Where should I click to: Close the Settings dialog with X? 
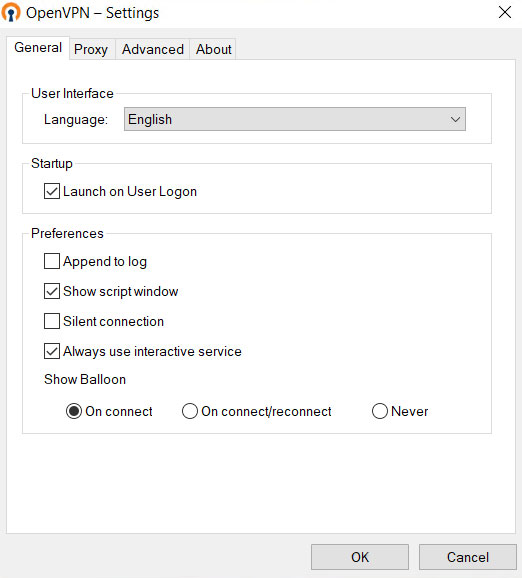point(505,12)
